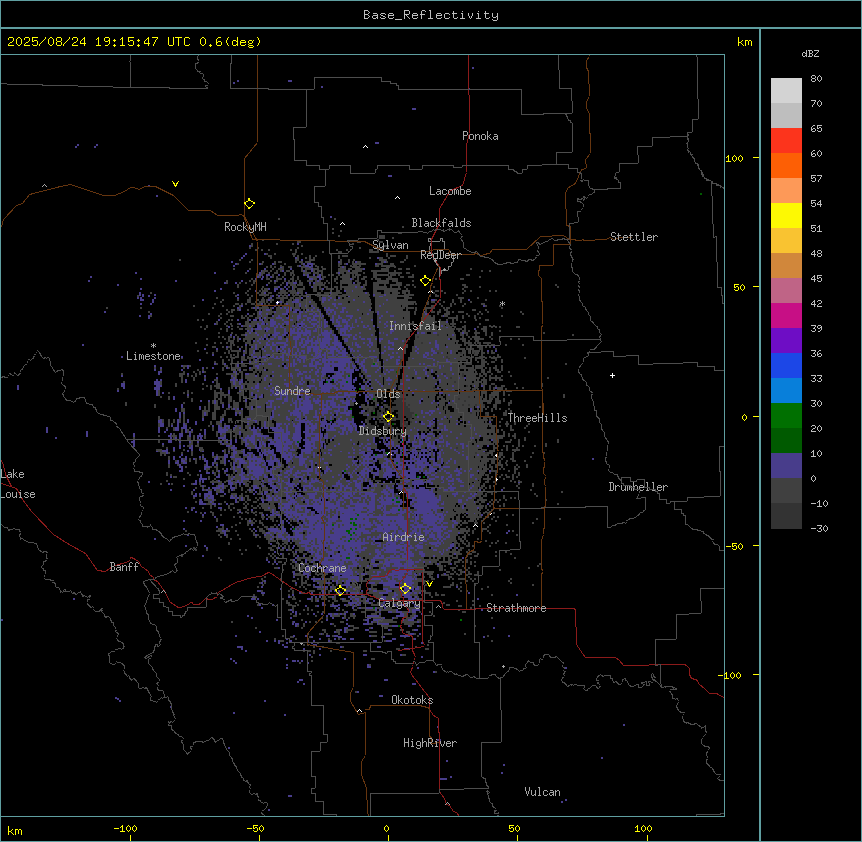The image size is (862, 842).
Task: Click the 100 tick on the right vertical axis
Action: tap(734, 158)
